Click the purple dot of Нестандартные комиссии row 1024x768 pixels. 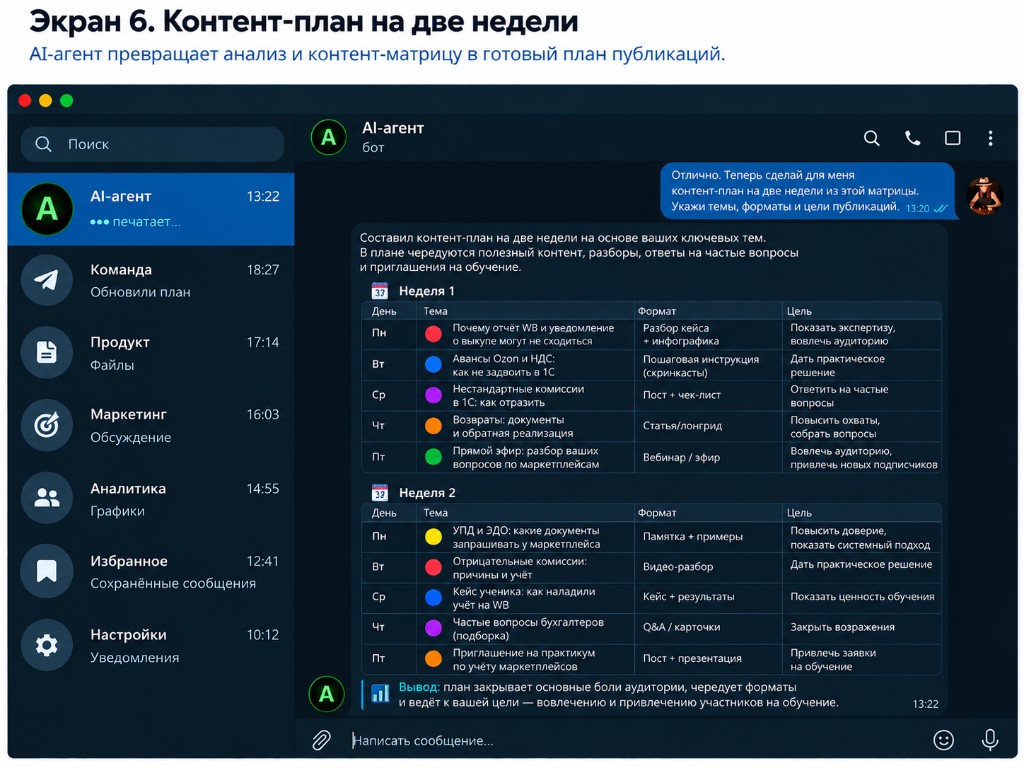[434, 395]
